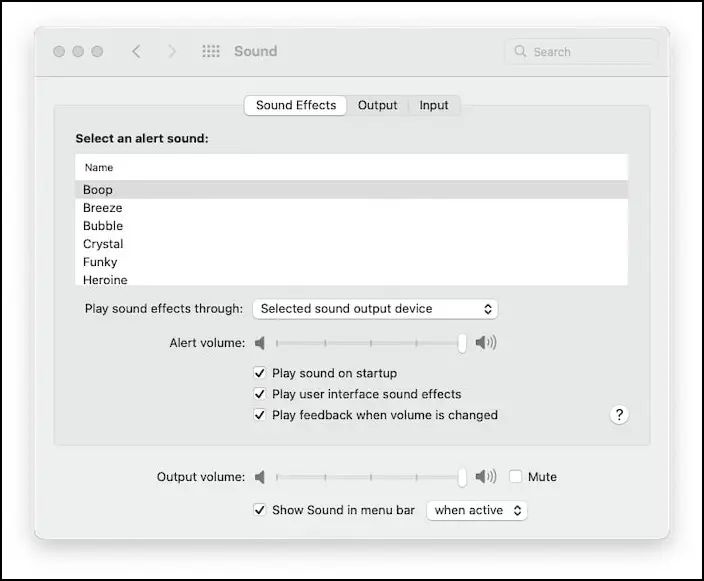Click the back navigation arrow
The height and width of the screenshot is (581, 704).
(x=137, y=51)
